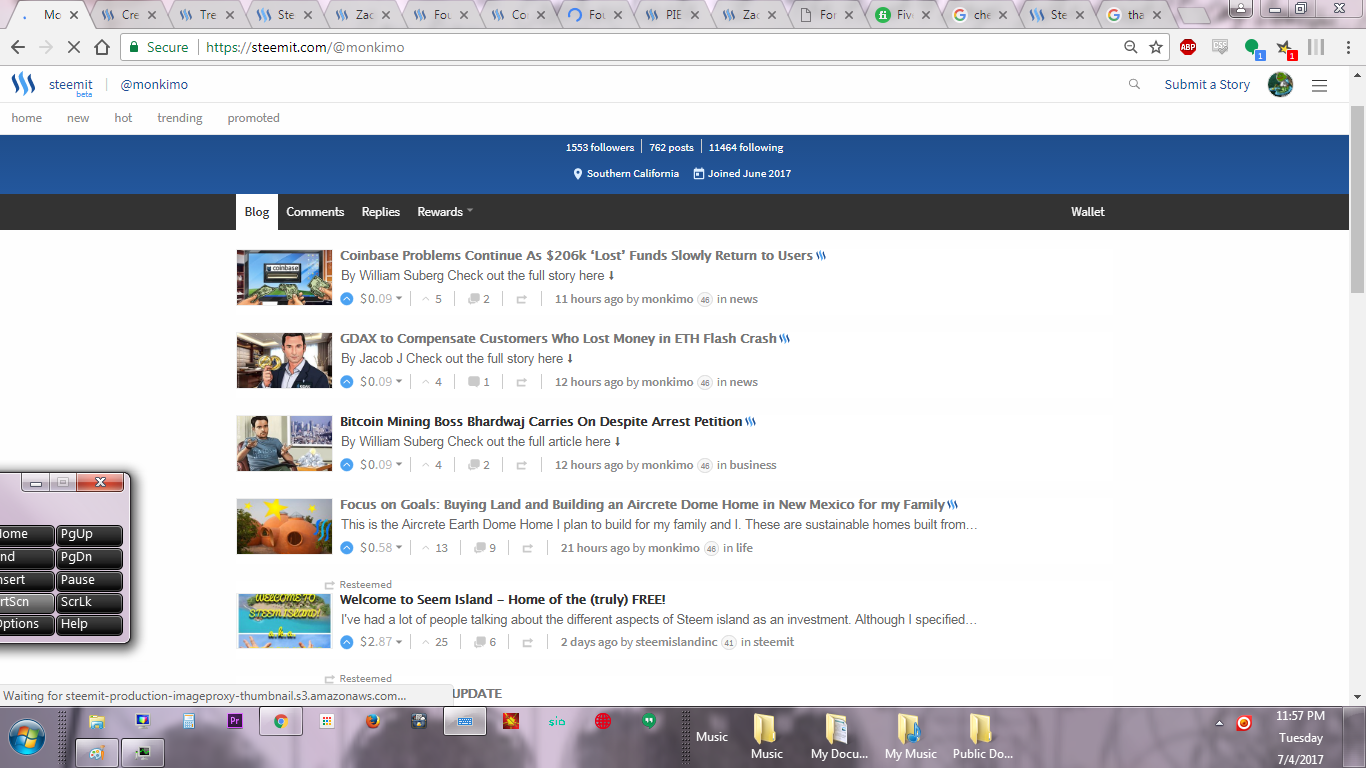Open the steemislandinc author profile

(x=676, y=642)
